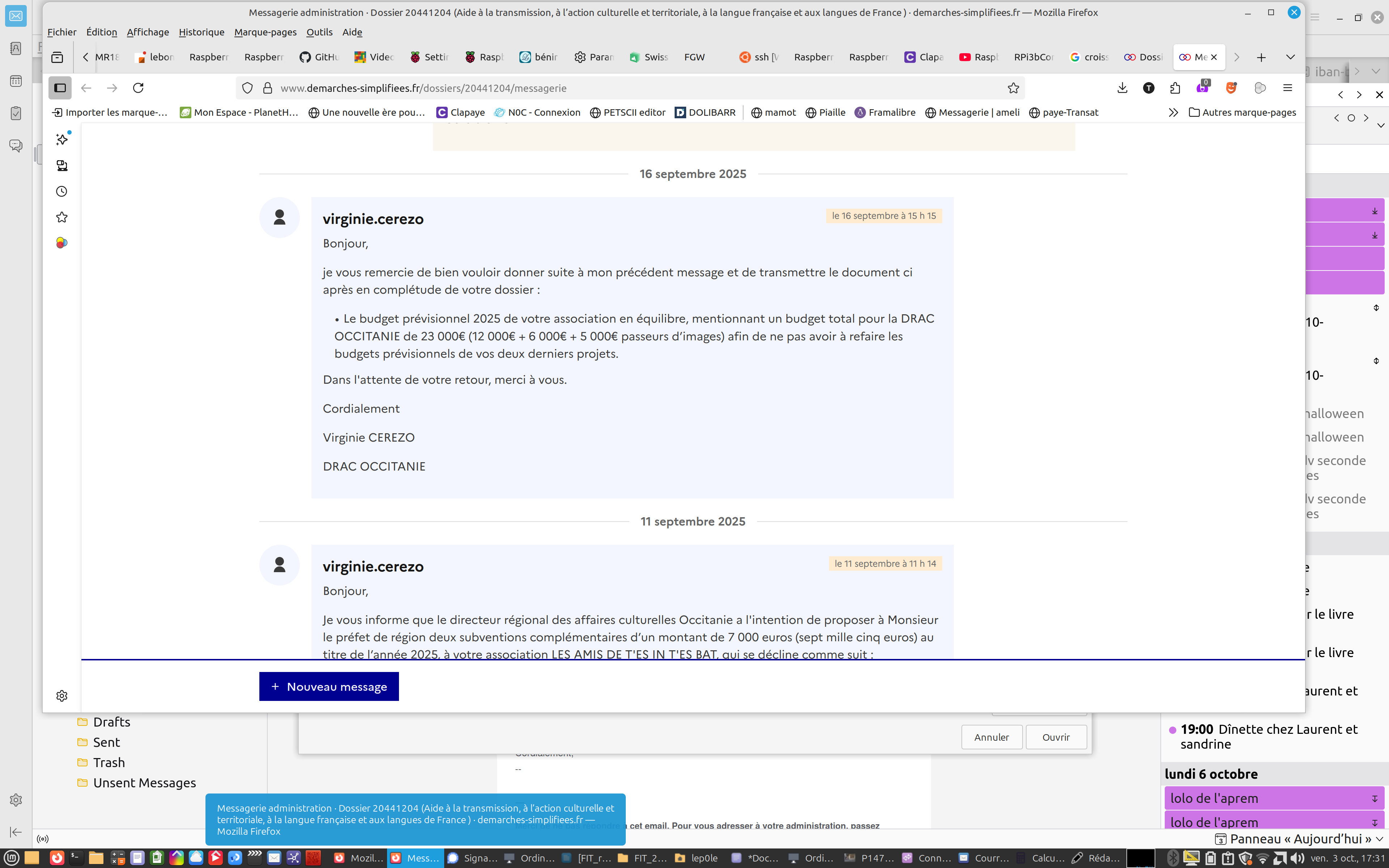This screenshot has width=1389, height=868.
Task: Show more bookmarks with the double chevron
Action: 1173,112
